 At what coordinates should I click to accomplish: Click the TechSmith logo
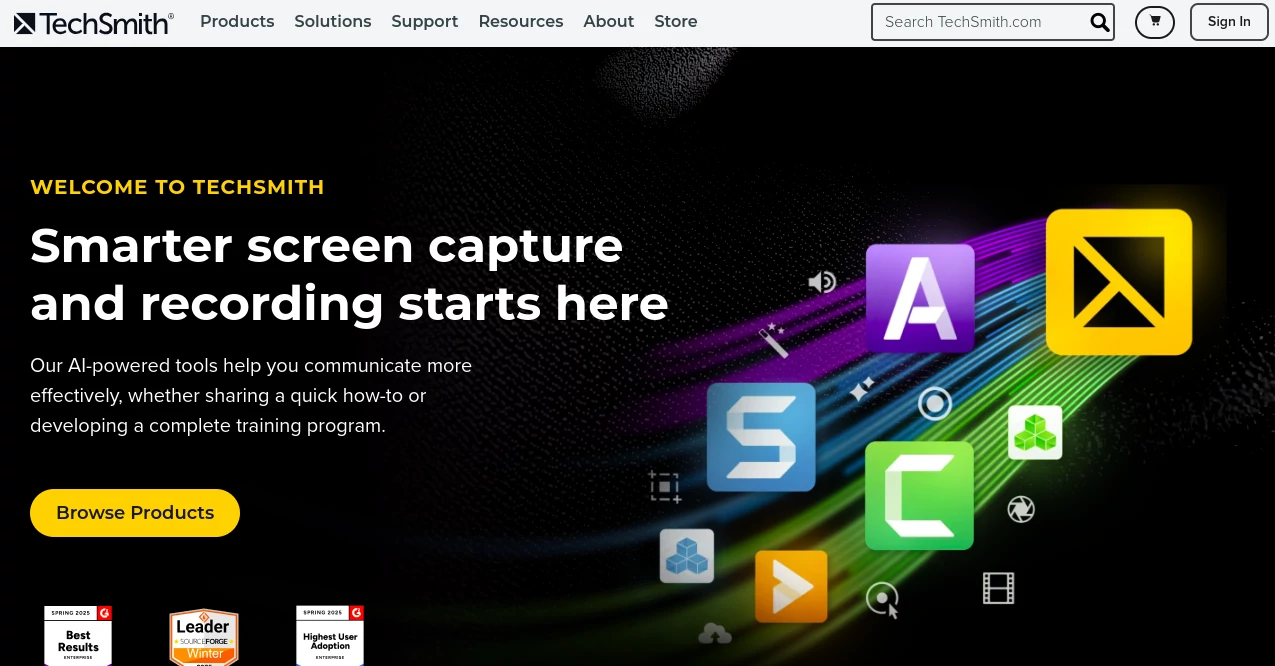[x=93, y=22]
